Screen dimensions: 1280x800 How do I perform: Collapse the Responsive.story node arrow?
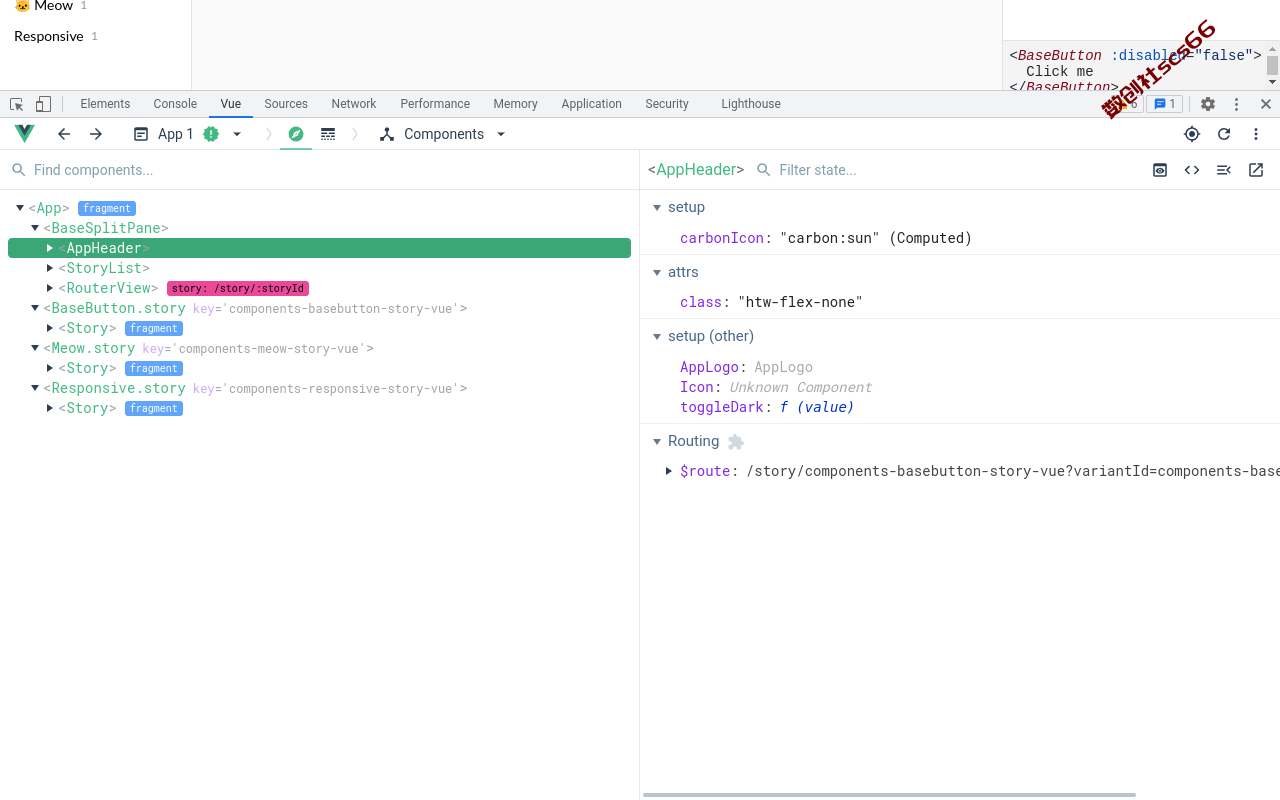click(x=35, y=388)
